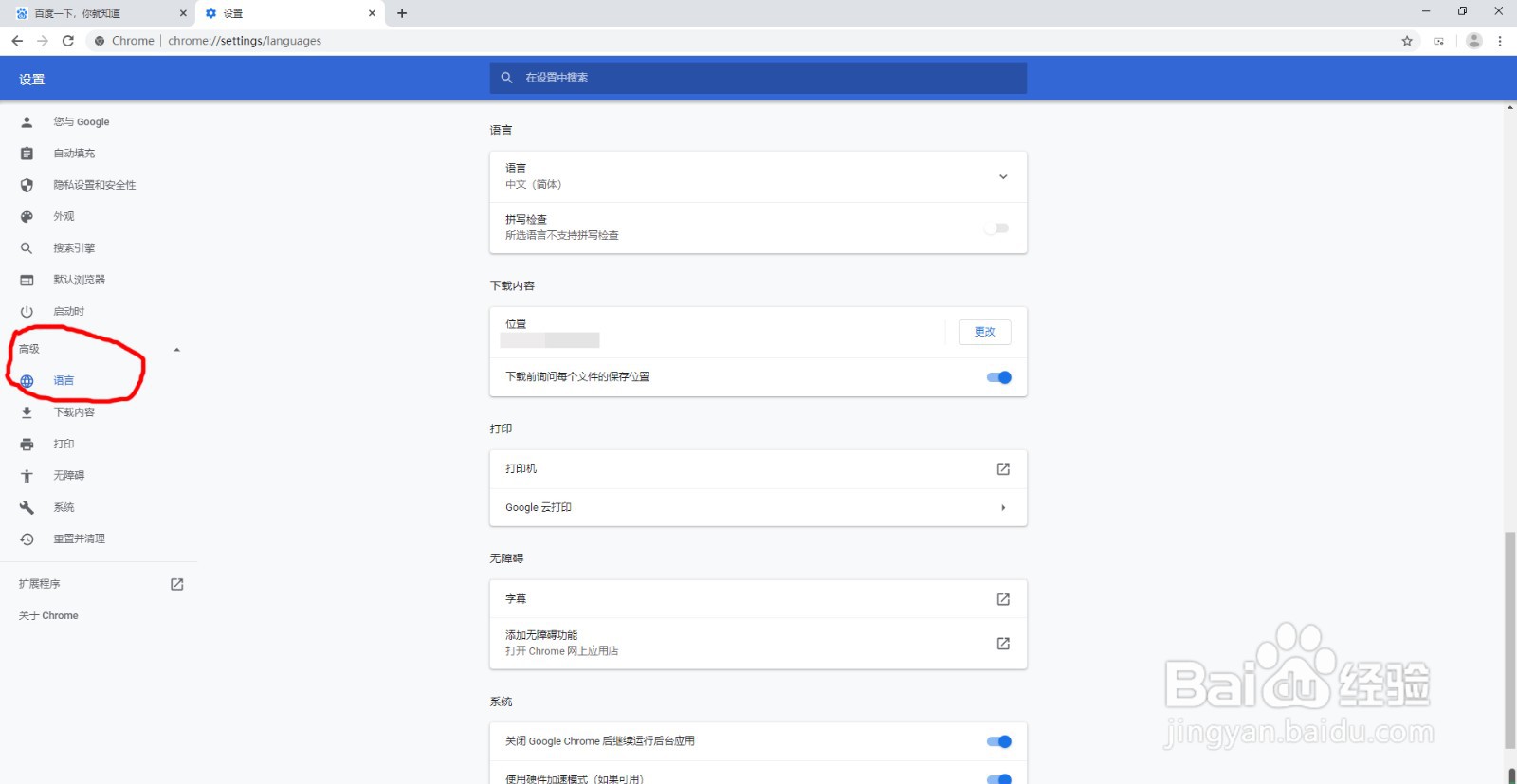Toggle 使用硬件加速模式 switch
Image resolution: width=1517 pixels, height=784 pixels.
[999, 779]
